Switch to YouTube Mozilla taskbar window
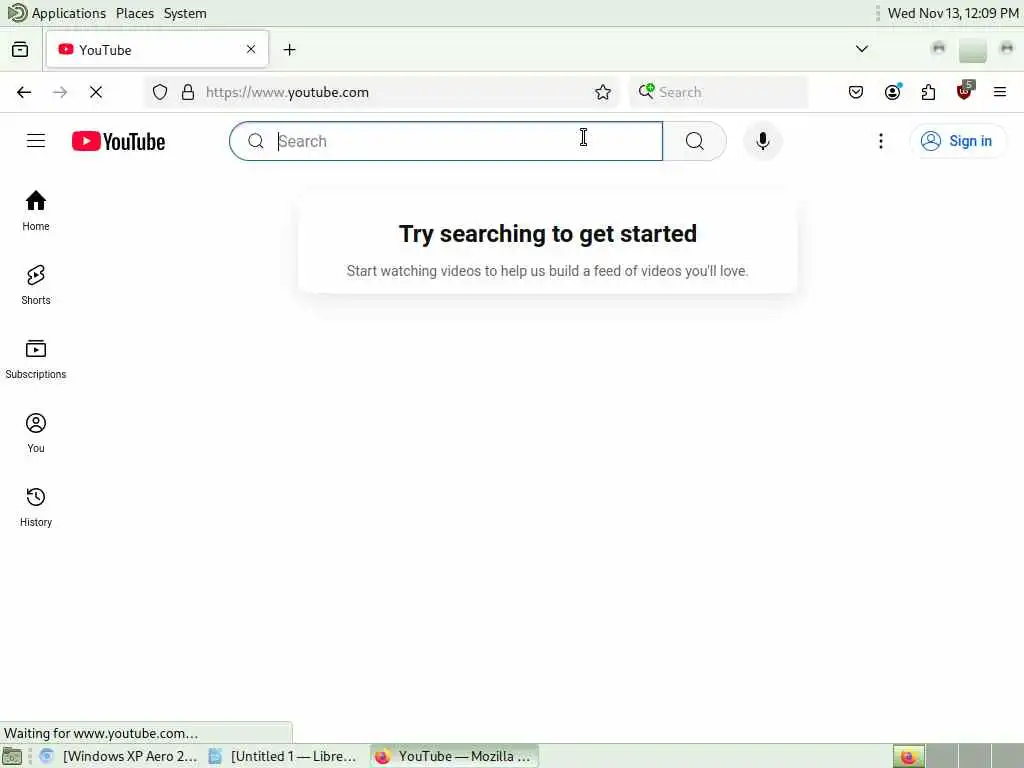Screen dimensions: 1024x768 455,756
